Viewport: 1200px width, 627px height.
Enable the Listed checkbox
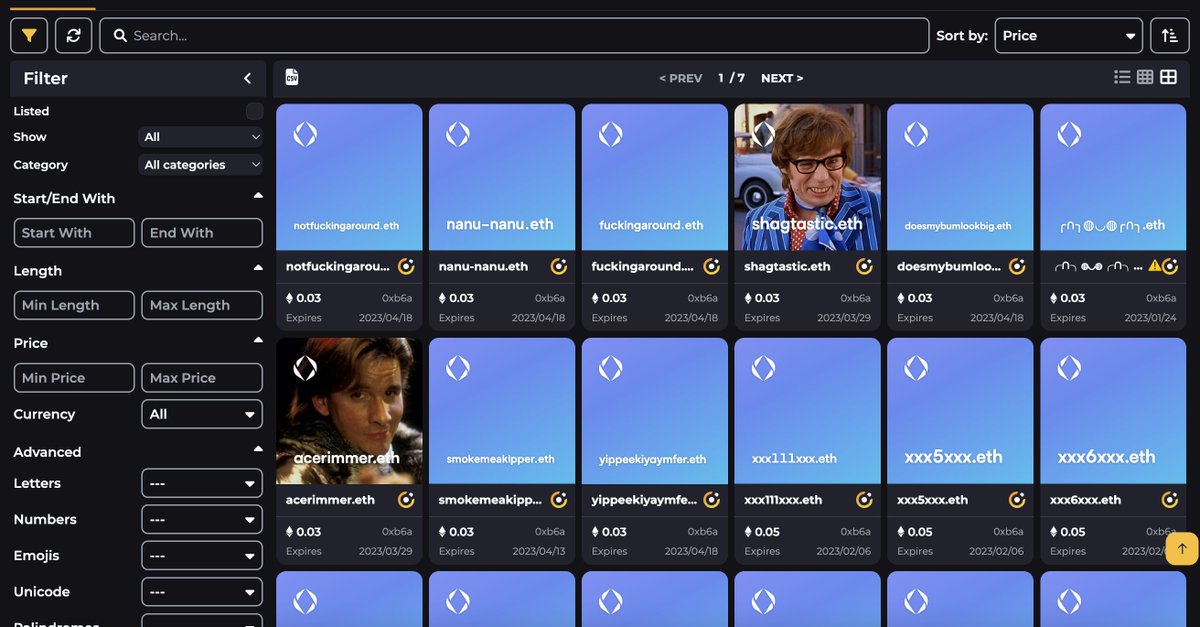254,111
